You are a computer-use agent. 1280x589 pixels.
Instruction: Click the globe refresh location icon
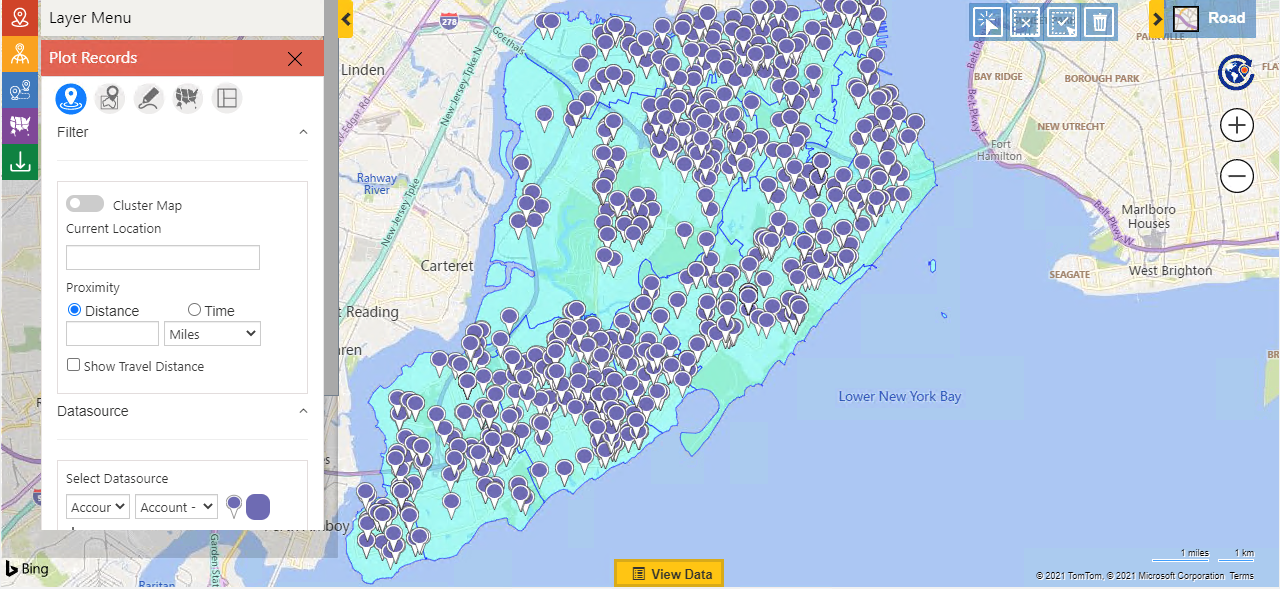click(1237, 72)
